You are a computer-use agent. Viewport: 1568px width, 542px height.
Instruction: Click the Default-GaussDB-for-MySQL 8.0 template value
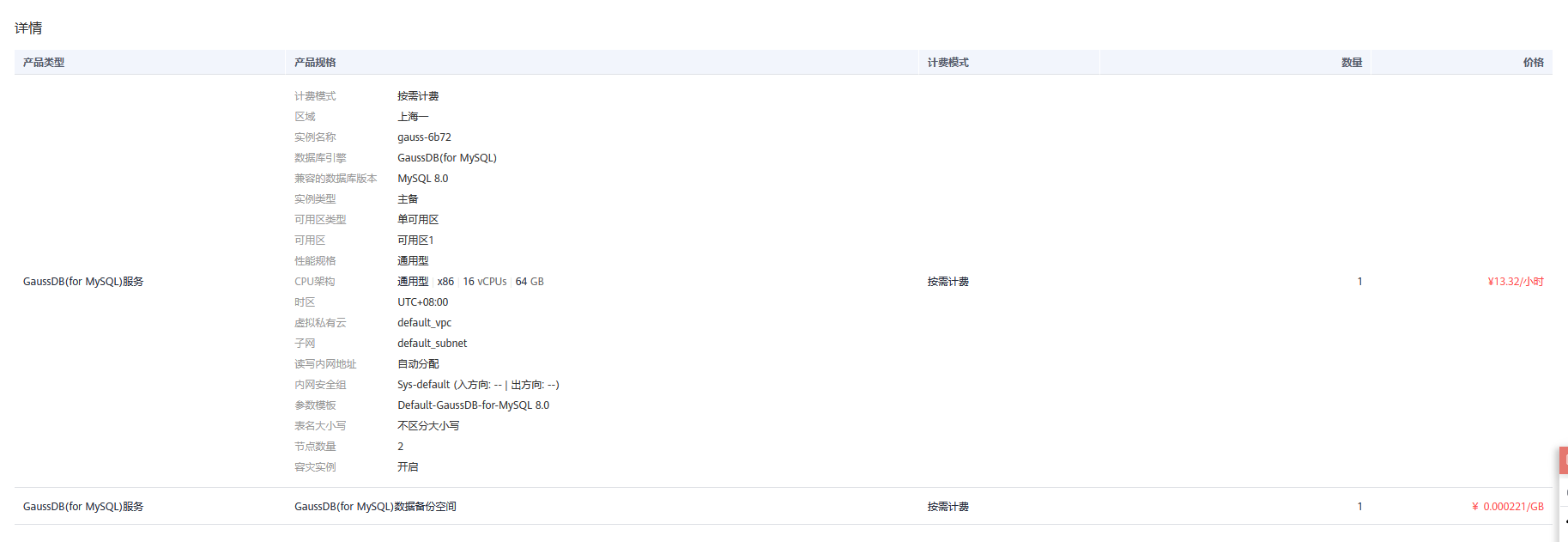pyautogui.click(x=474, y=405)
